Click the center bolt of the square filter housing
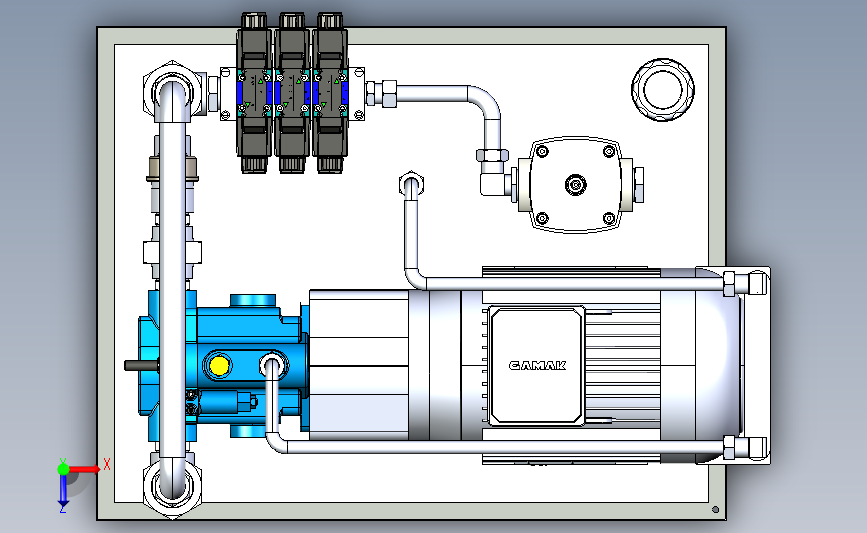The height and width of the screenshot is (533, 867). pyautogui.click(x=576, y=184)
